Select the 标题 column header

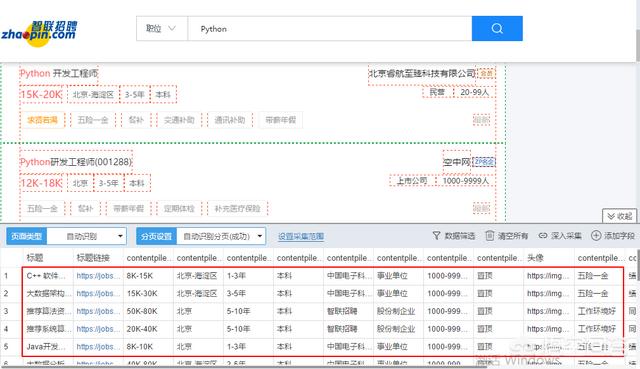click(35, 258)
